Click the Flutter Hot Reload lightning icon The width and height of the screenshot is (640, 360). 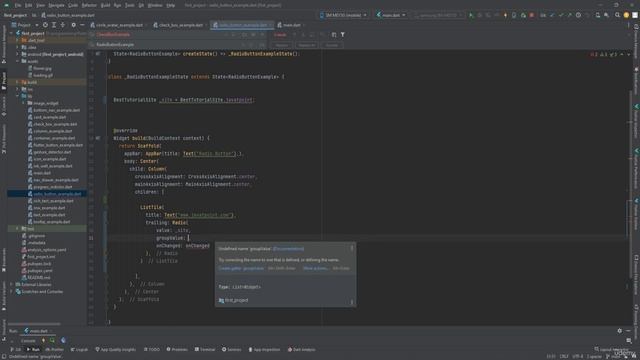(505, 15)
